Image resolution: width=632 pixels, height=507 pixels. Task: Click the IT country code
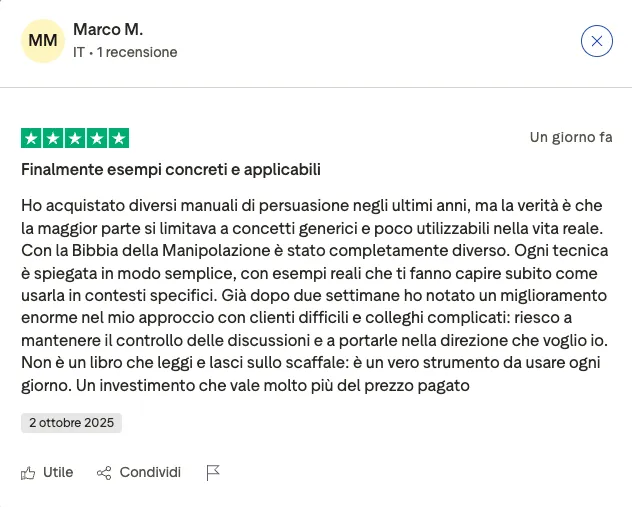pyautogui.click(x=79, y=52)
